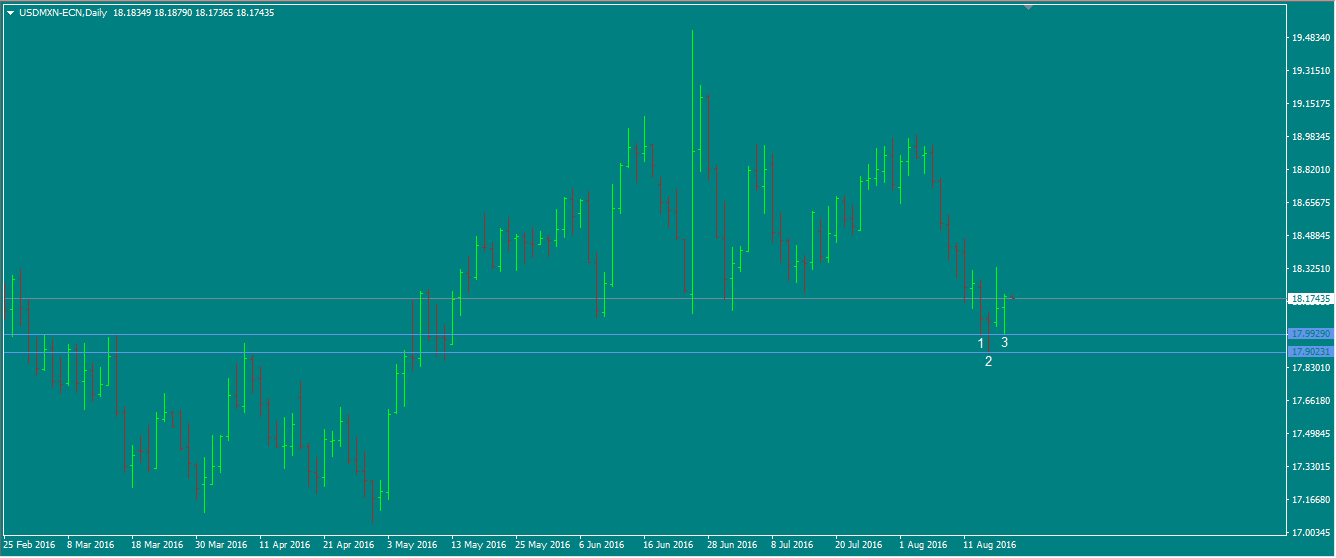
Task: Click the 6 Jun 2016 date label
Action: tap(602, 545)
